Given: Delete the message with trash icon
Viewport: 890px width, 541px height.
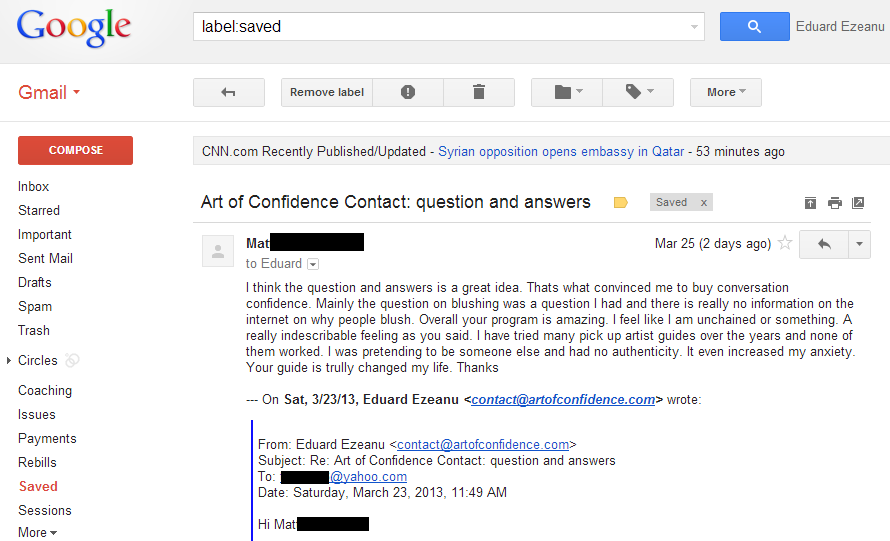Looking at the screenshot, I should (479, 93).
